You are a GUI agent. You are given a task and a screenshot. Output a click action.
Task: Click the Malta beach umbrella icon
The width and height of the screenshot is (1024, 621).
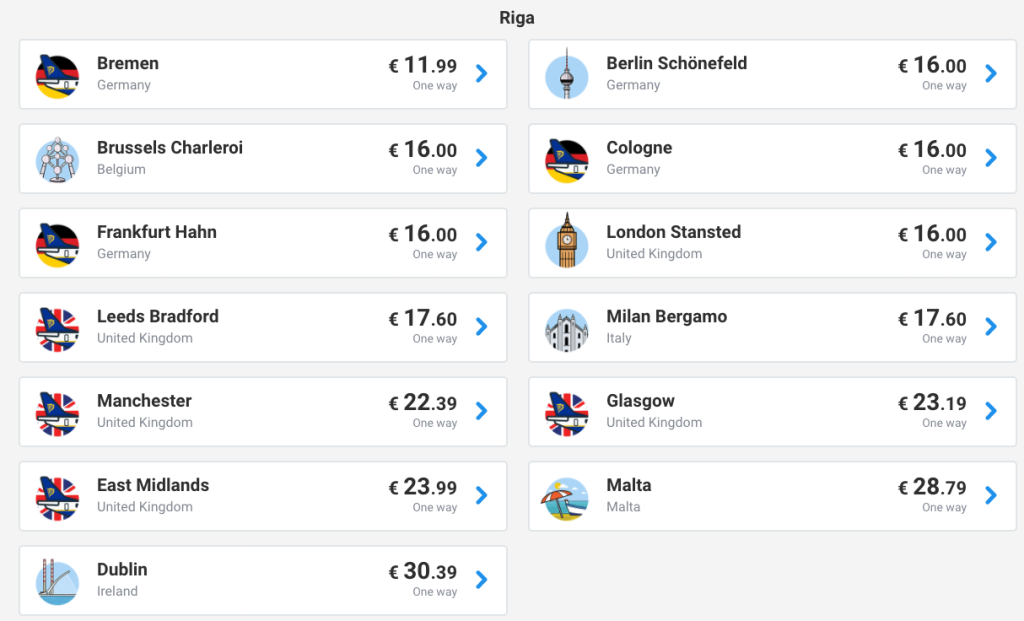pyautogui.click(x=567, y=496)
